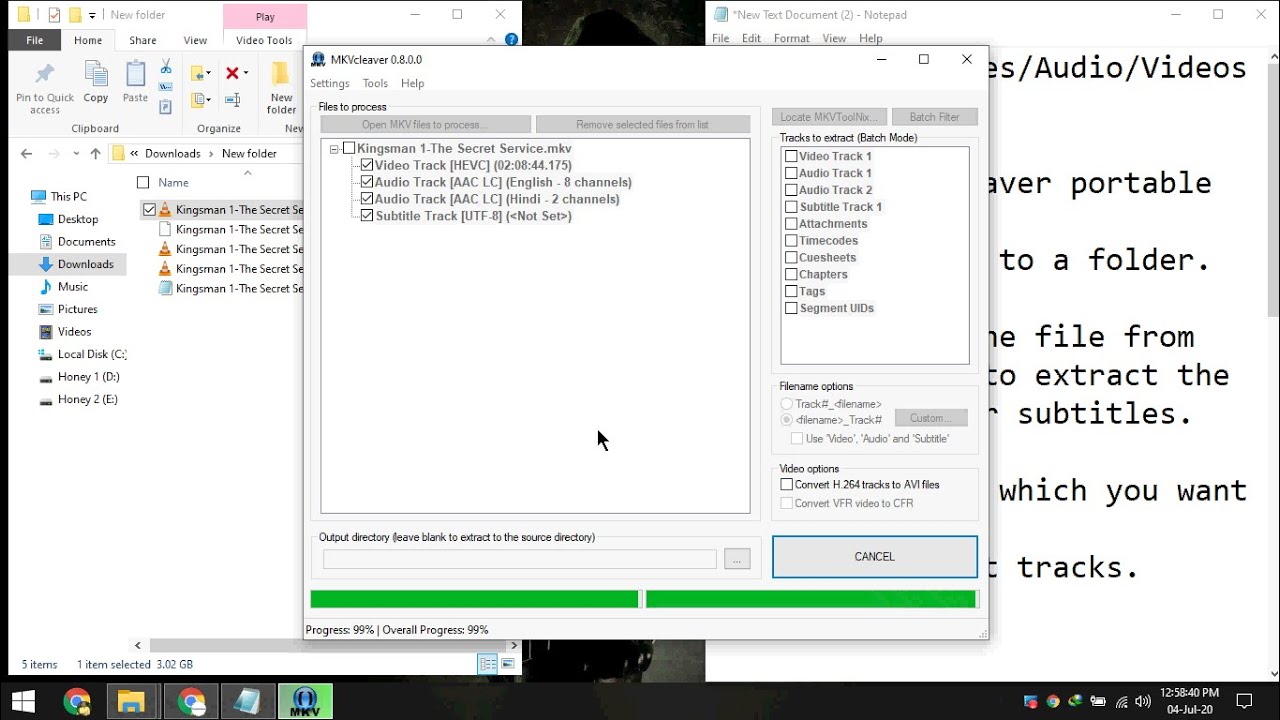Check the Kingsman 1-The Secret Service.mkv checkbox

click(x=349, y=149)
